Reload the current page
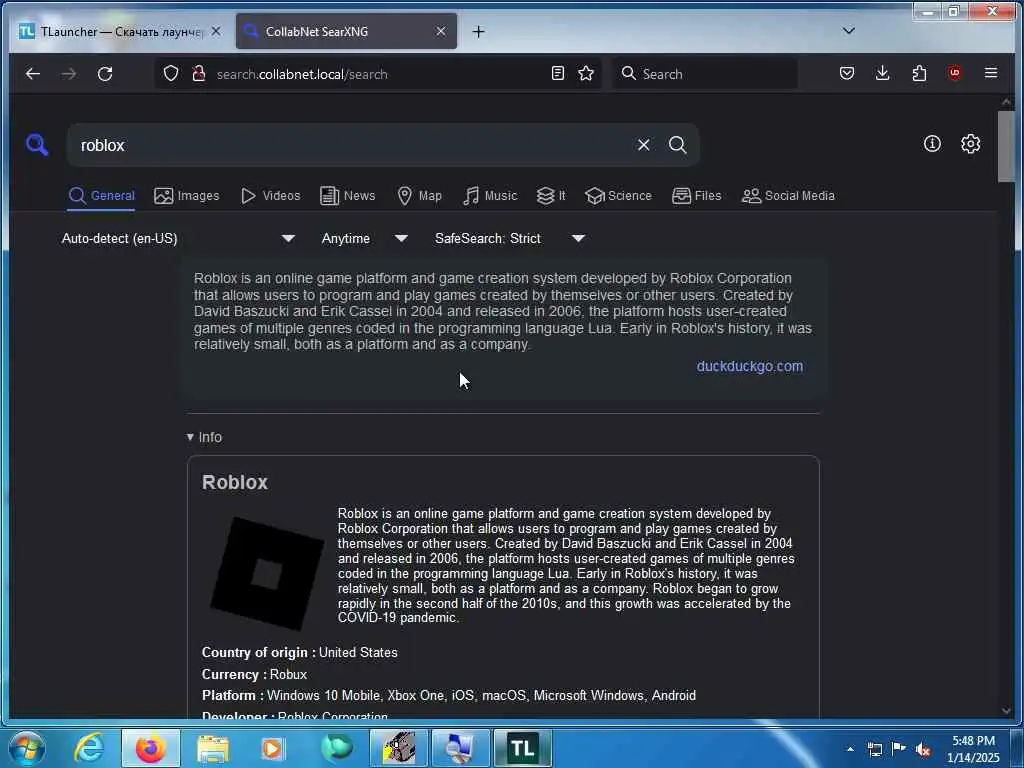The height and width of the screenshot is (768, 1024). click(x=105, y=74)
